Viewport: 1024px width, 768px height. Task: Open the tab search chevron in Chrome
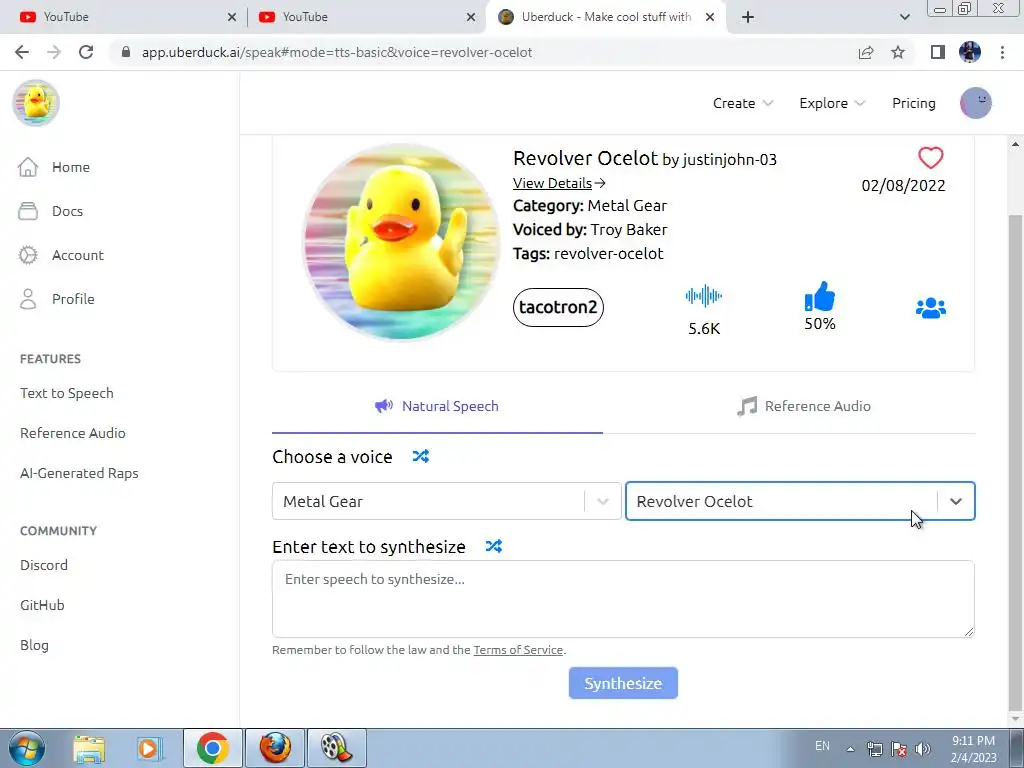point(904,17)
